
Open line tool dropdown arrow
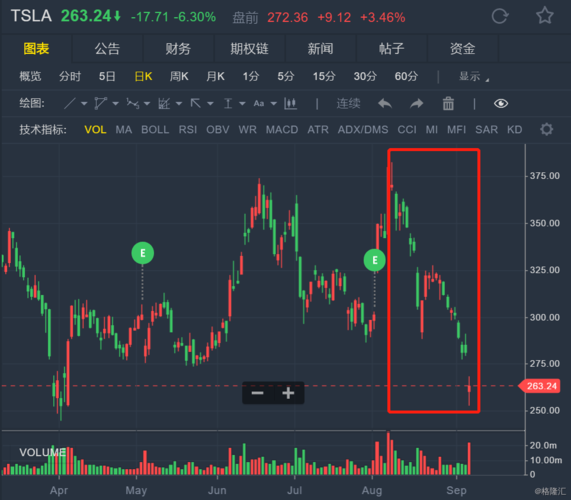pyautogui.click(x=84, y=104)
